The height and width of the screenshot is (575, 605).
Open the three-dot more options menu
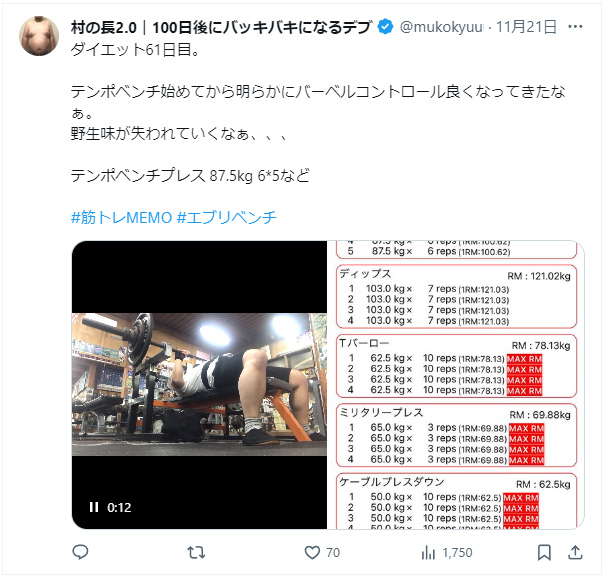[575, 27]
